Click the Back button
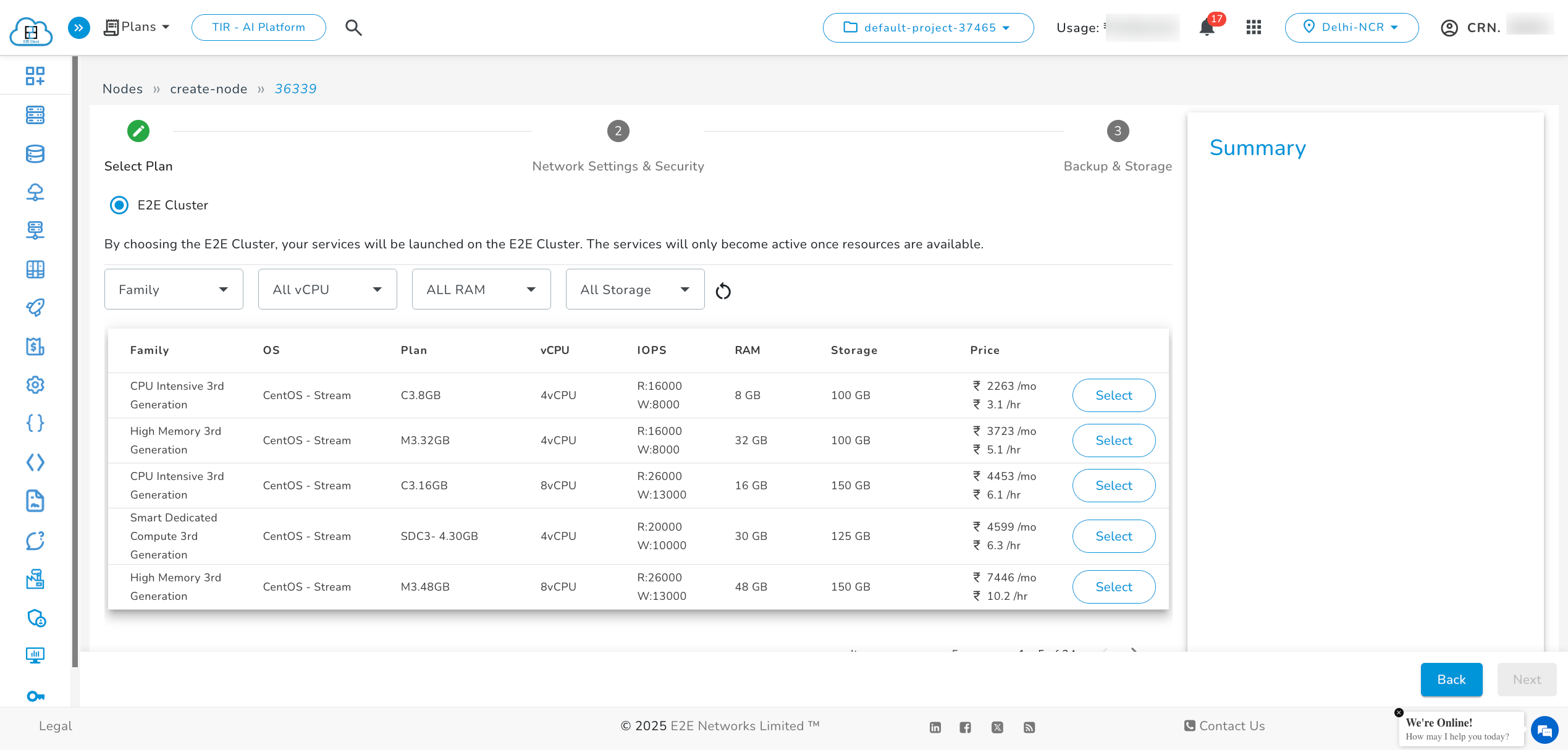The height and width of the screenshot is (750, 1568). point(1451,680)
